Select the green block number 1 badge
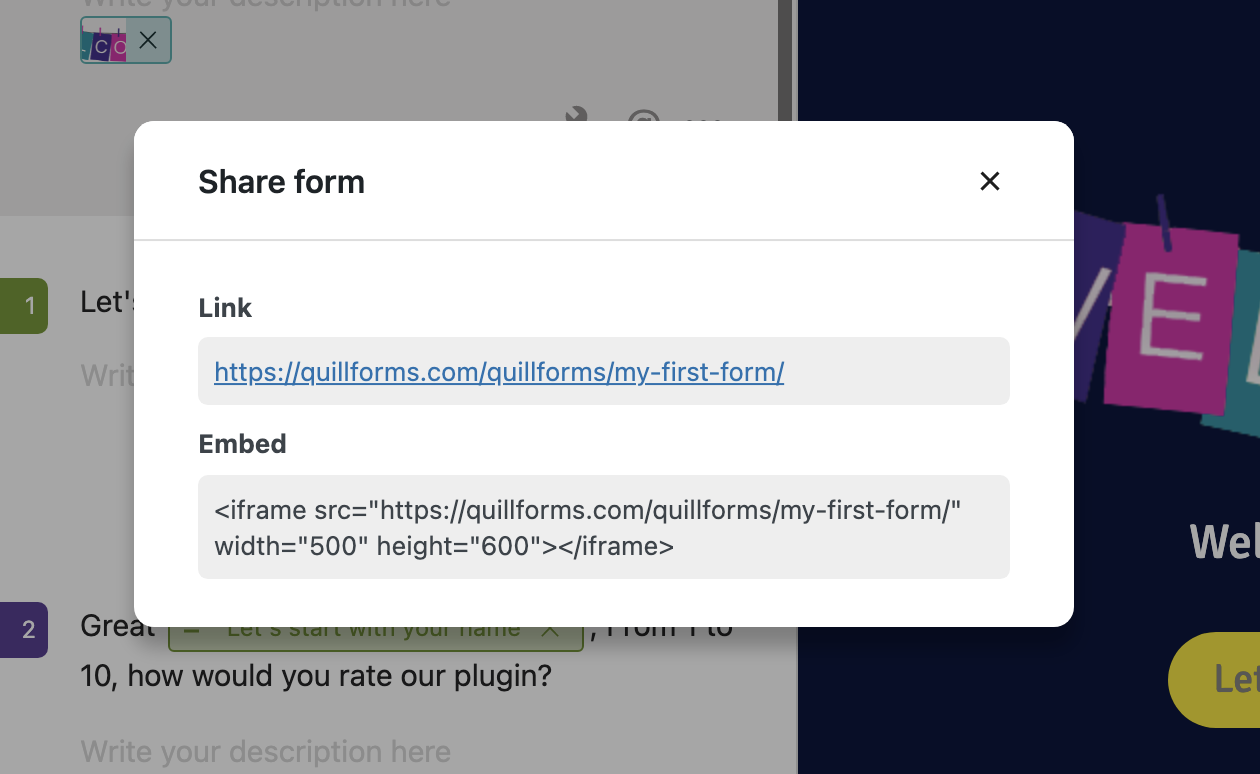The width and height of the screenshot is (1260, 774). click(x=24, y=306)
